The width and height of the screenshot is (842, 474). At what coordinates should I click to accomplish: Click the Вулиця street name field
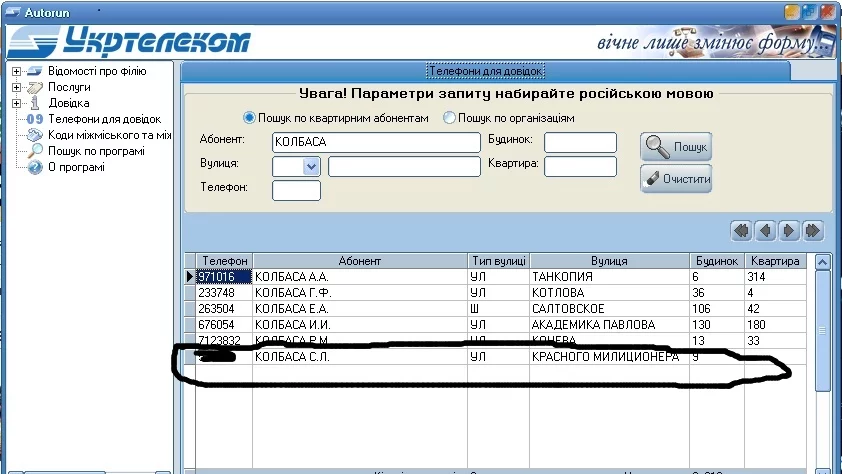point(404,166)
